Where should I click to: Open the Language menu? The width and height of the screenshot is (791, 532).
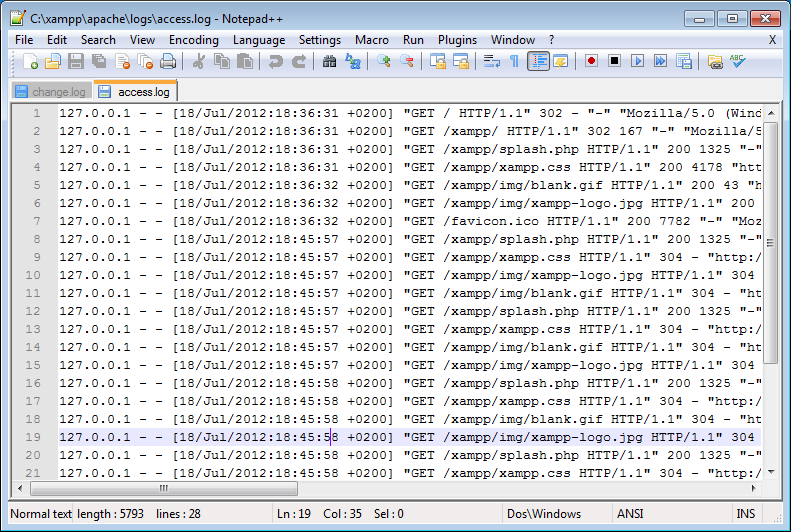coord(259,40)
